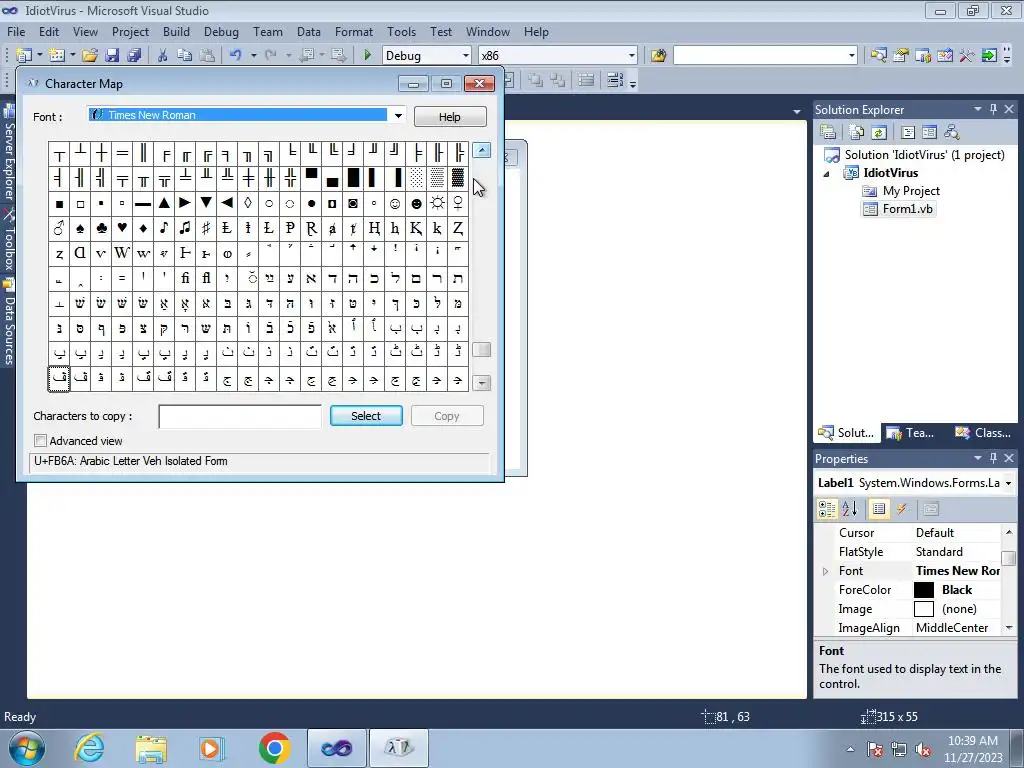Viewport: 1024px width, 768px height.
Task: Select My Project in Solution Explorer
Action: point(910,191)
